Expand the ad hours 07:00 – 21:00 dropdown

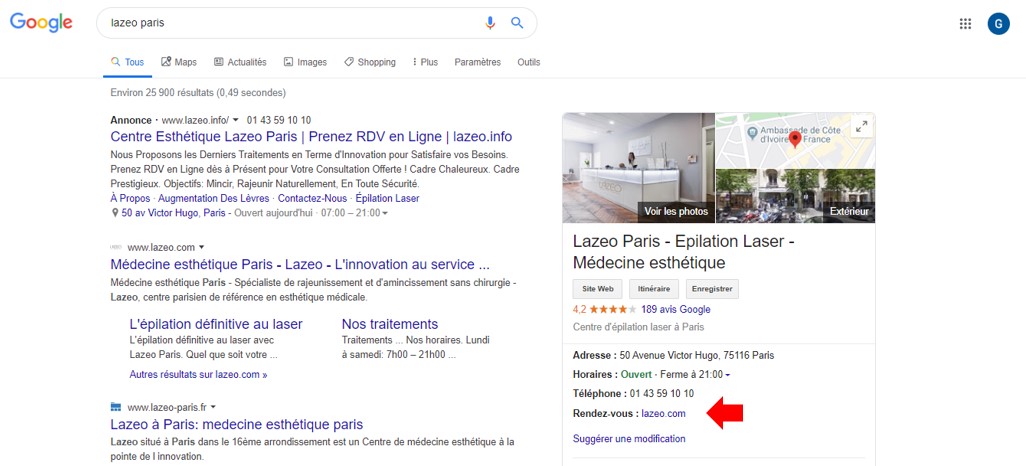pos(385,213)
